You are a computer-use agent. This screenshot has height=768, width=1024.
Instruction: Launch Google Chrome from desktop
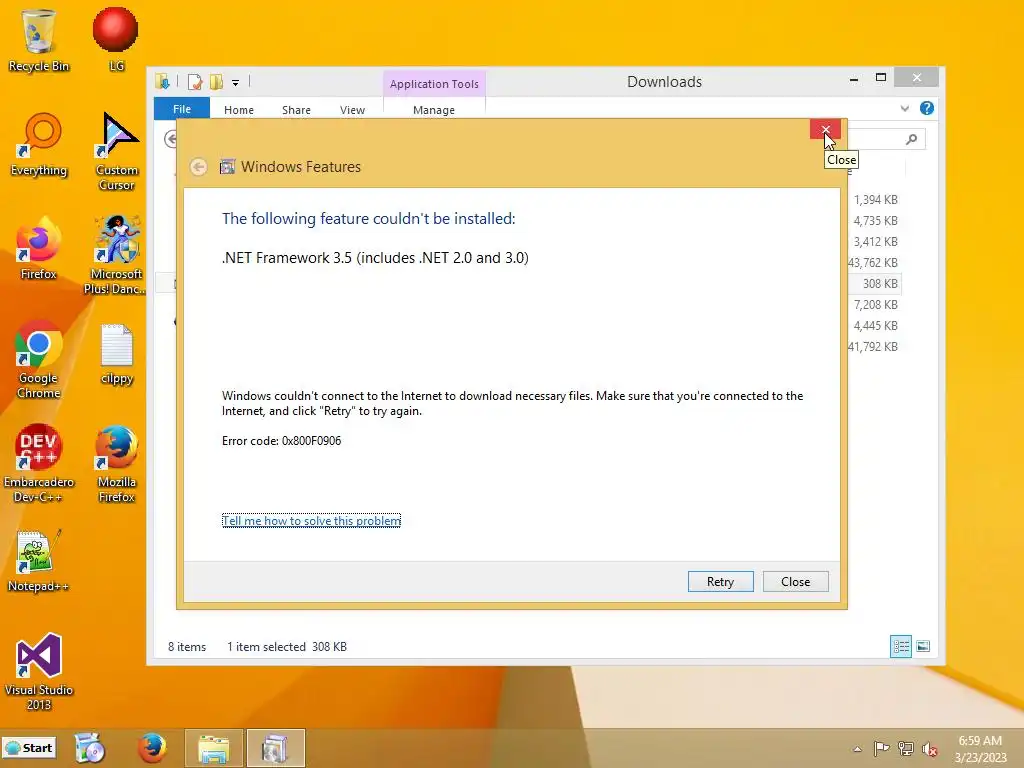(39, 359)
